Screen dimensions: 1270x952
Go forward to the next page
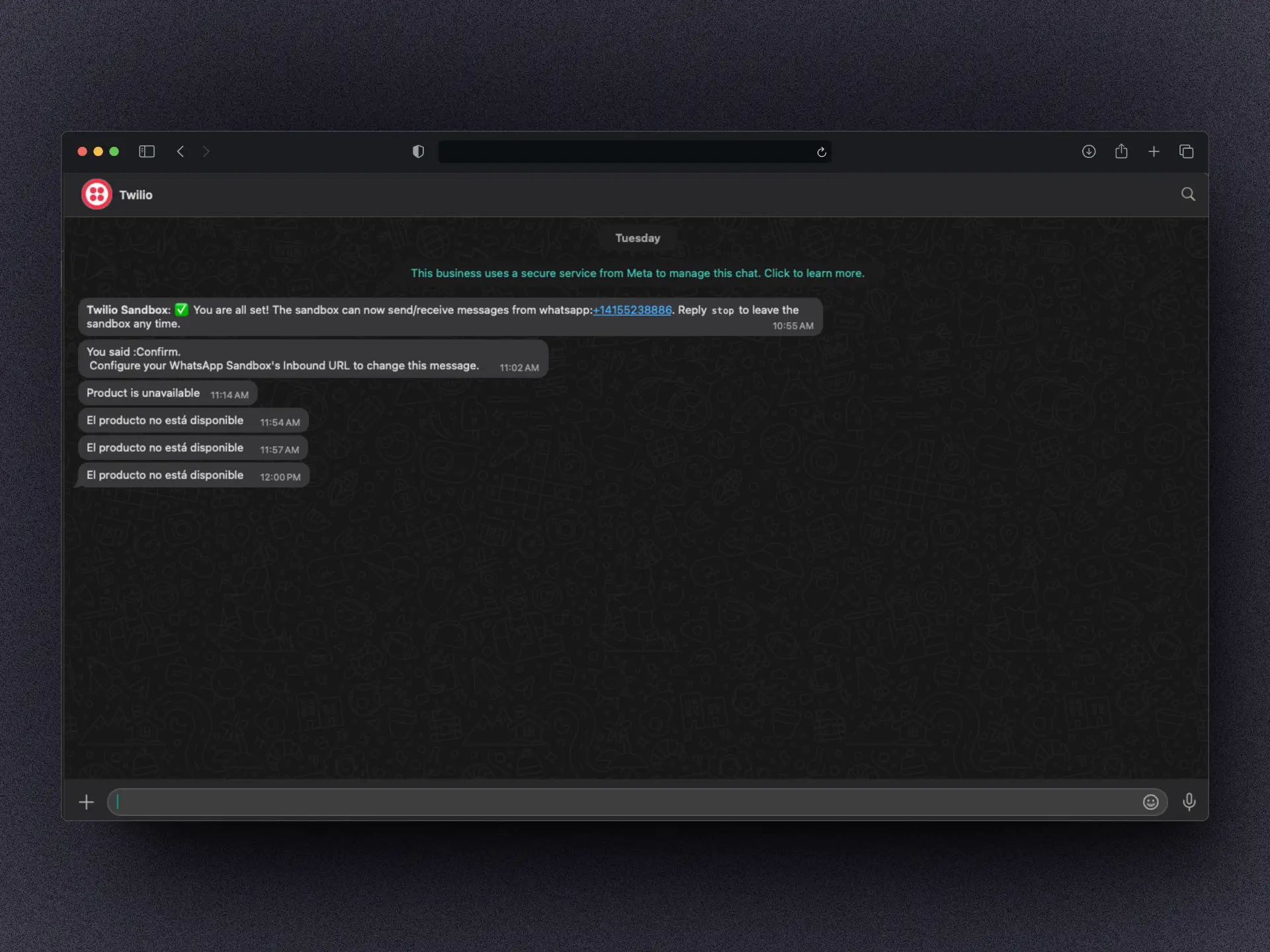[x=206, y=151]
